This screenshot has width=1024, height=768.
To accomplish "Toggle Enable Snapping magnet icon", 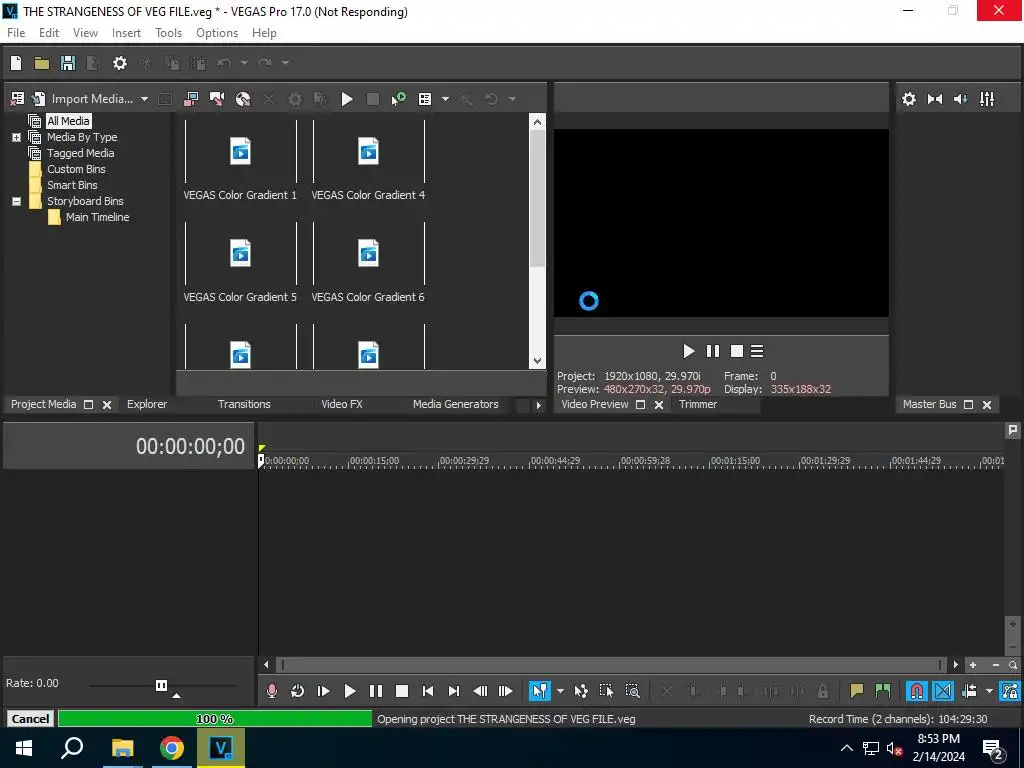I will point(916,691).
